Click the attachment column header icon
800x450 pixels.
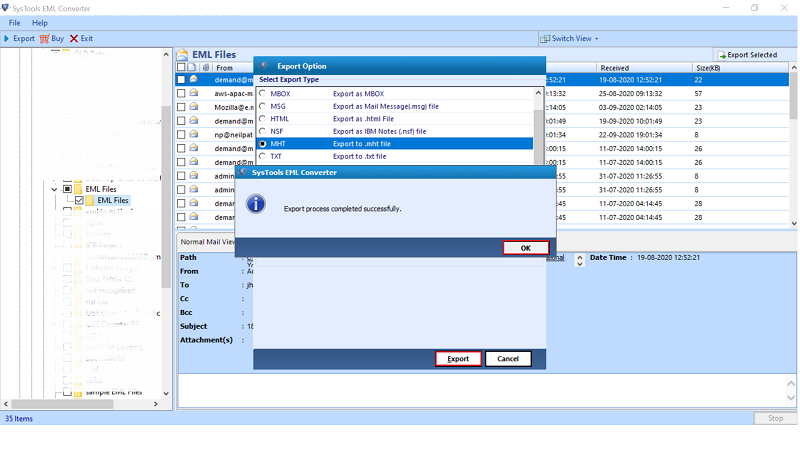tap(206, 67)
